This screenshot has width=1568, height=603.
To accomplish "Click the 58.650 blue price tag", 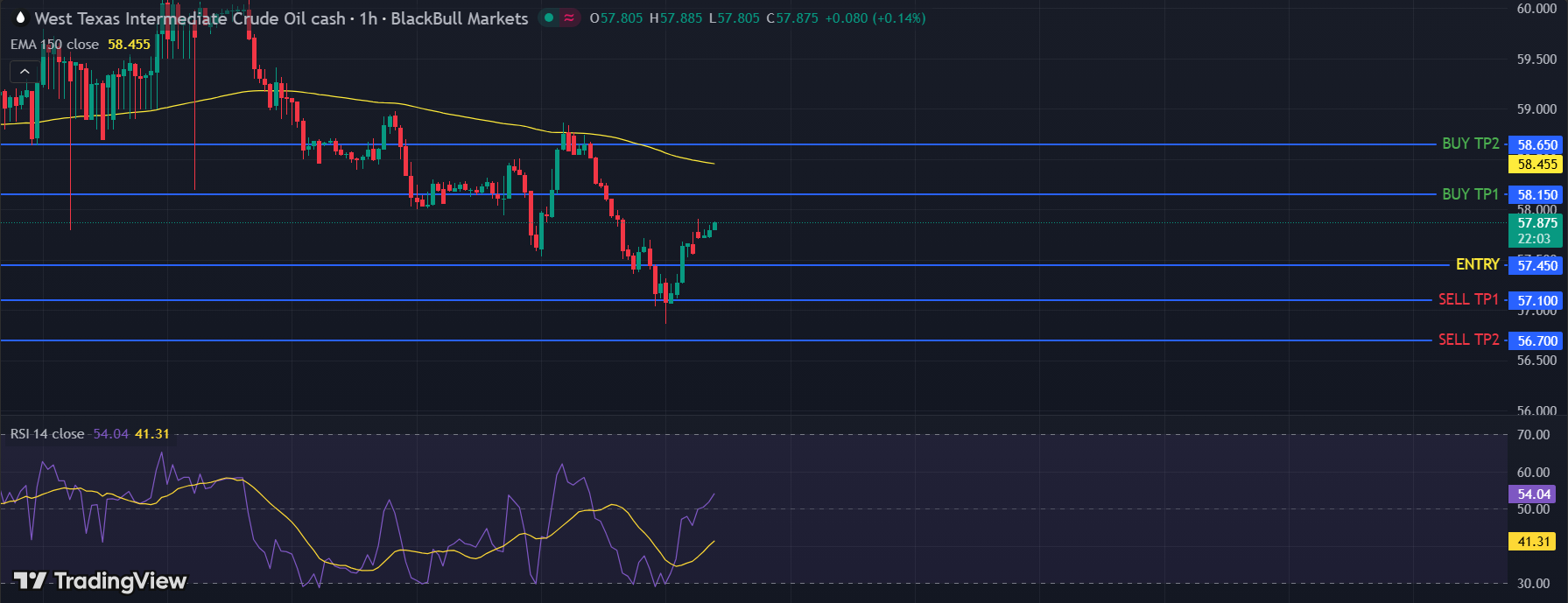I will tap(1536, 145).
